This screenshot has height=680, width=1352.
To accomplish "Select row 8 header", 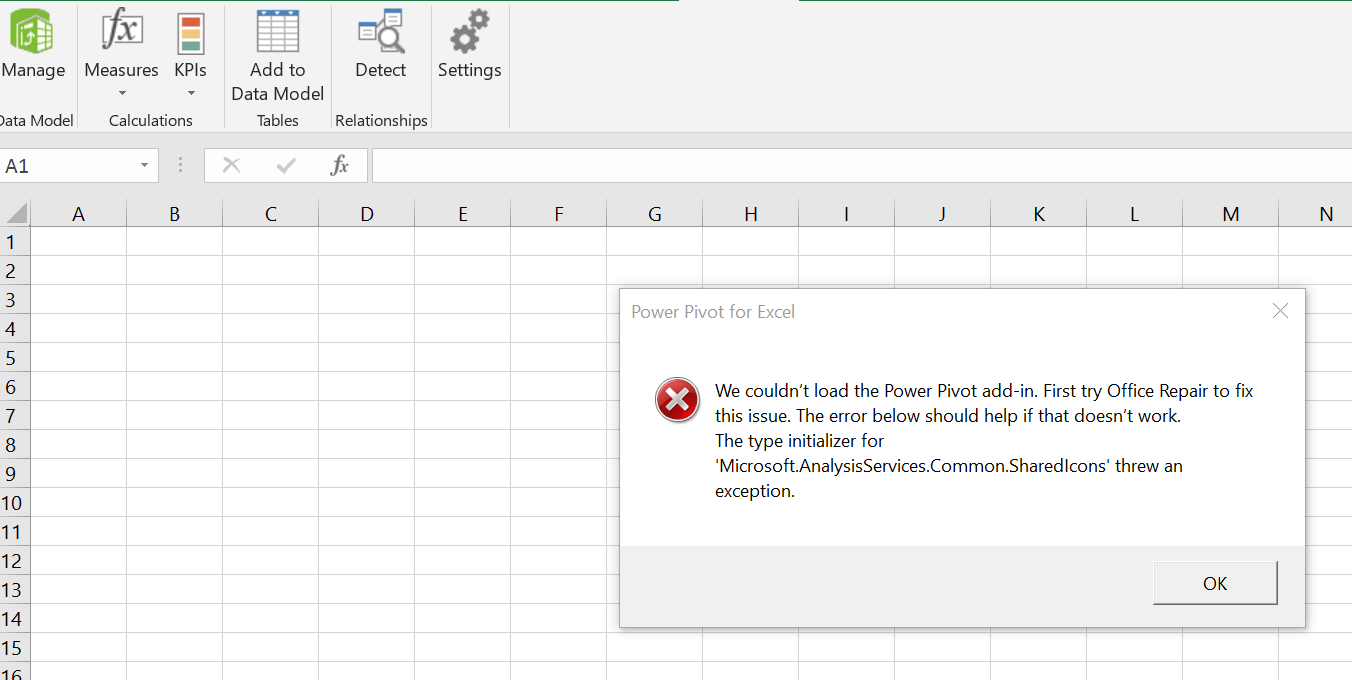I will 14,445.
